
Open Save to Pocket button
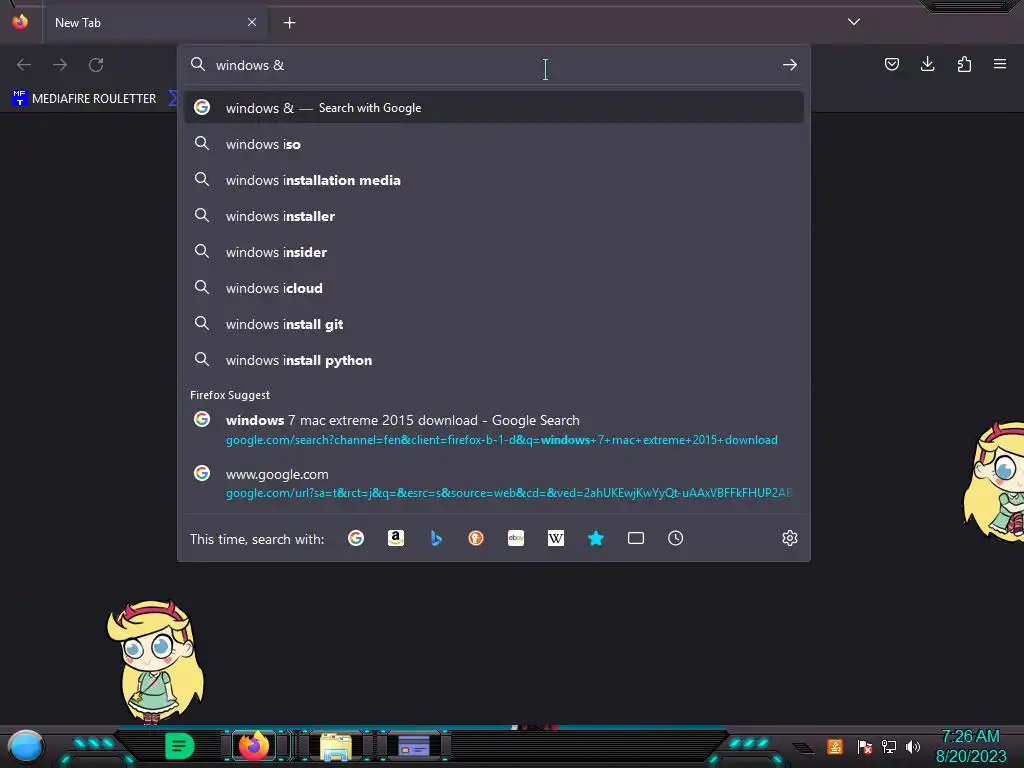point(891,64)
